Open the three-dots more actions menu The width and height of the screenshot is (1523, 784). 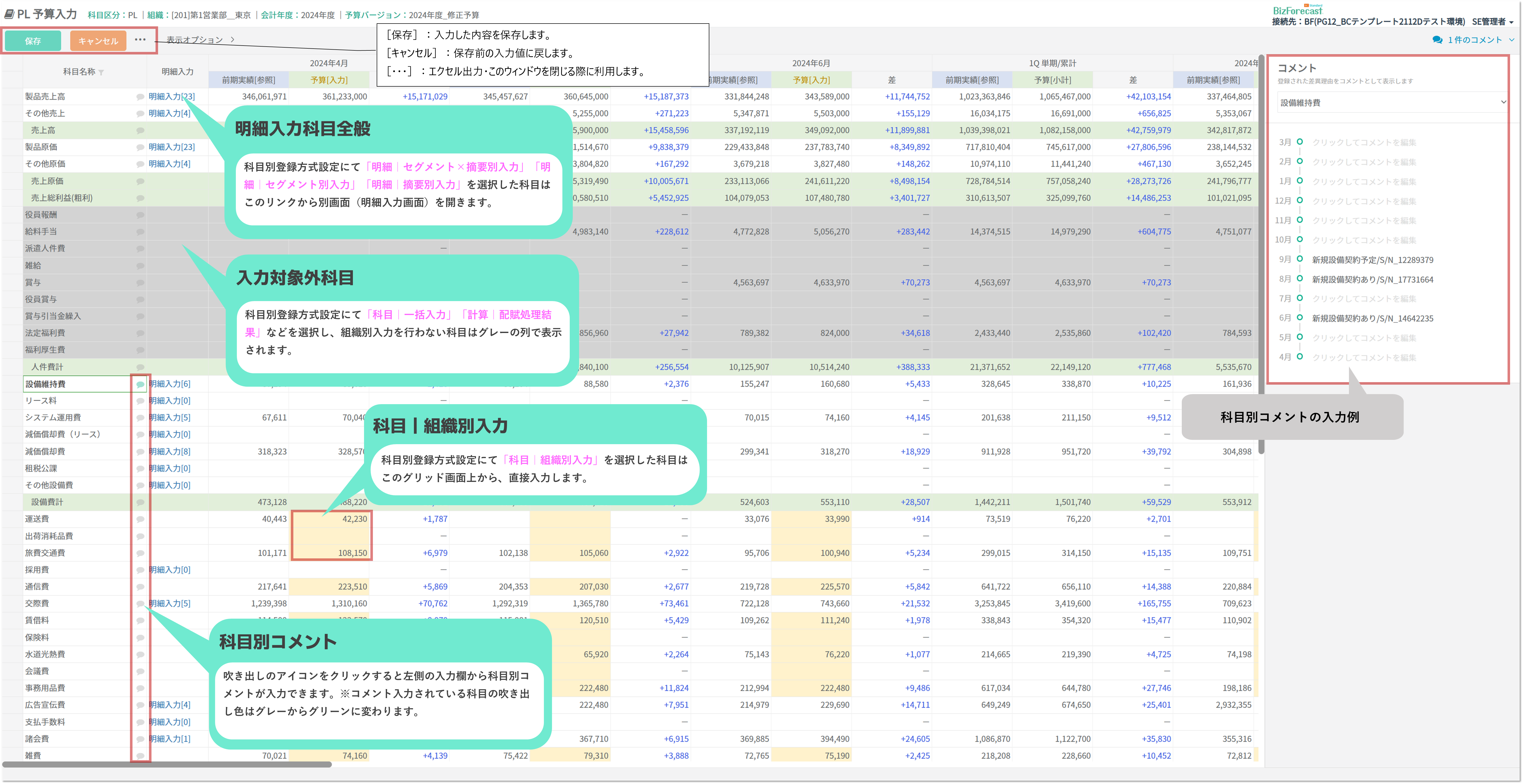140,40
